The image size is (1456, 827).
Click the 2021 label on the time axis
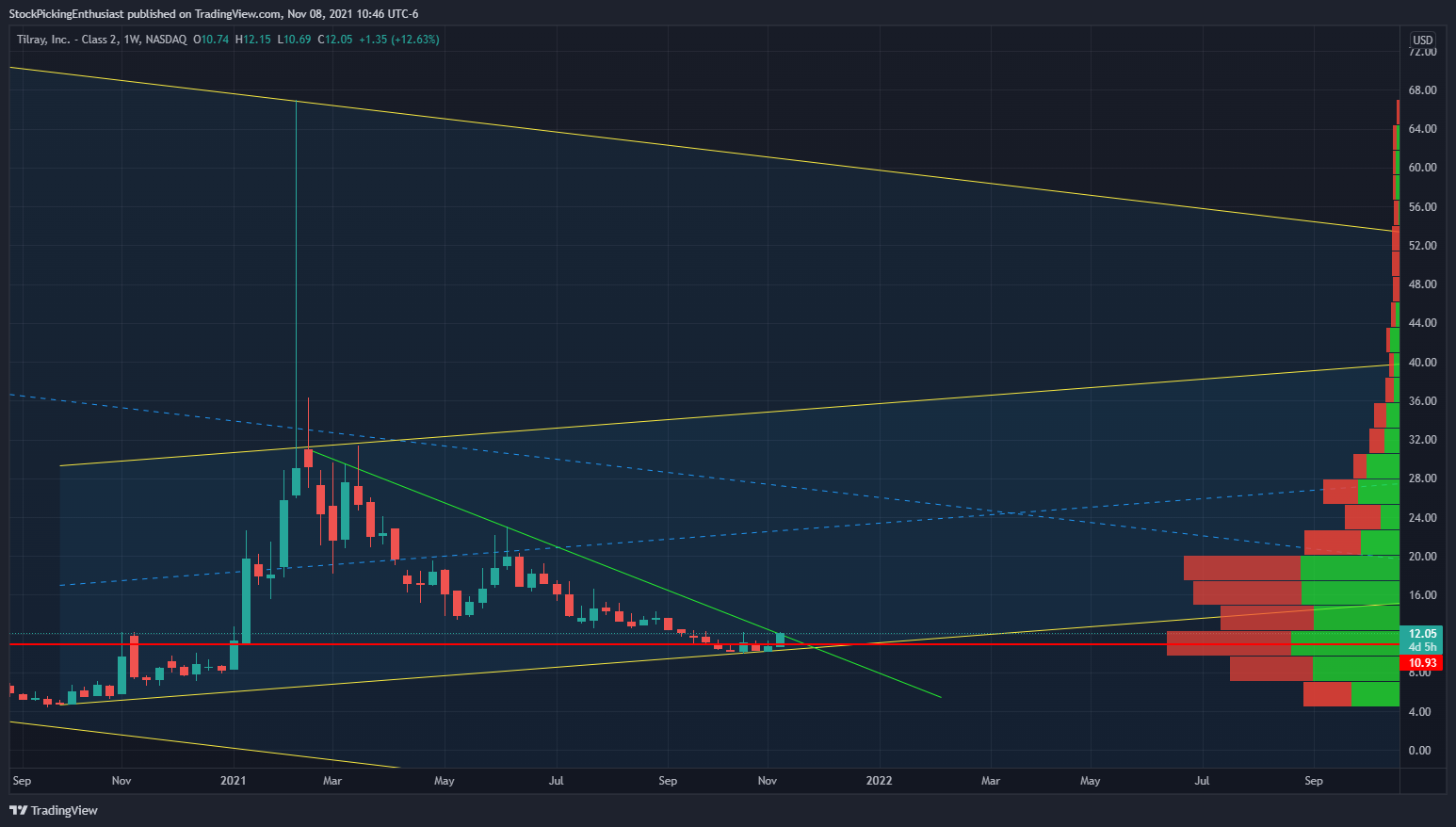[233, 781]
